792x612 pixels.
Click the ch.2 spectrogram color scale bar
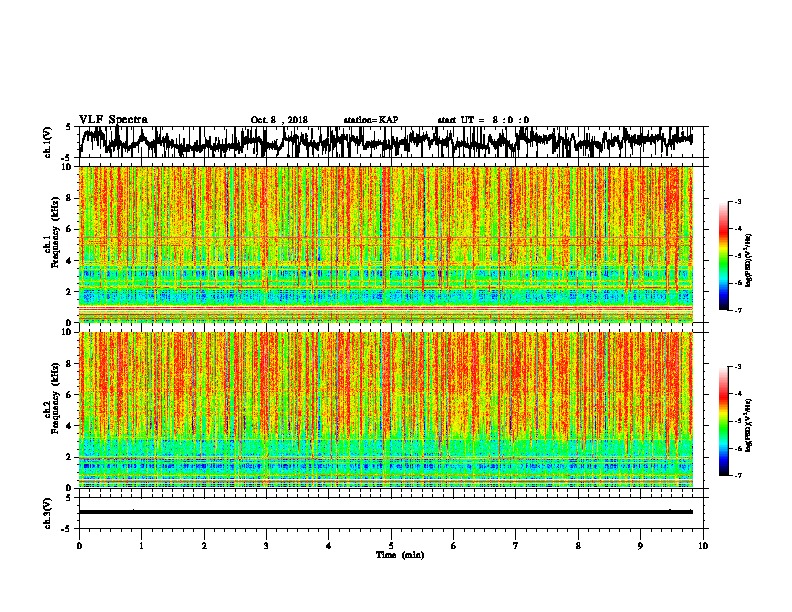(724, 421)
